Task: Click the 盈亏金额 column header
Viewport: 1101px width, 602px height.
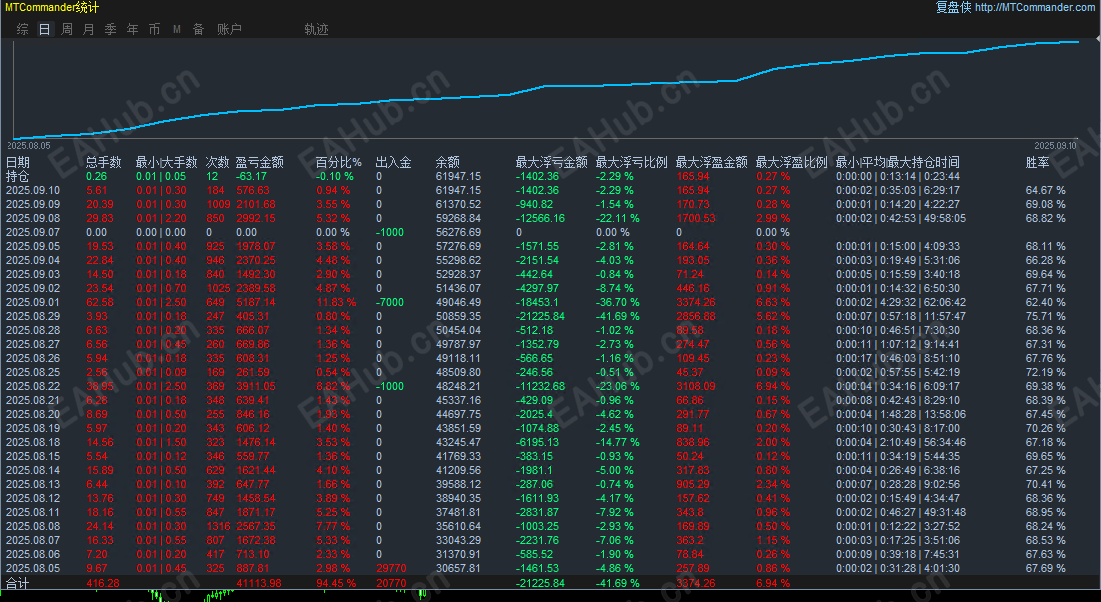Action: click(259, 162)
